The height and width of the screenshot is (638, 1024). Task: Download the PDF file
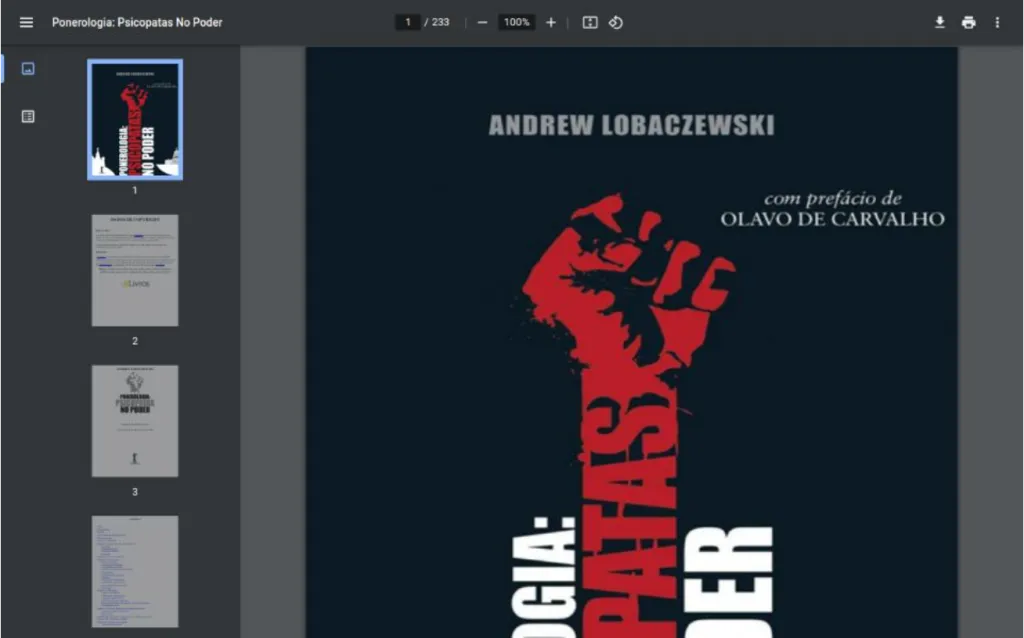click(940, 22)
